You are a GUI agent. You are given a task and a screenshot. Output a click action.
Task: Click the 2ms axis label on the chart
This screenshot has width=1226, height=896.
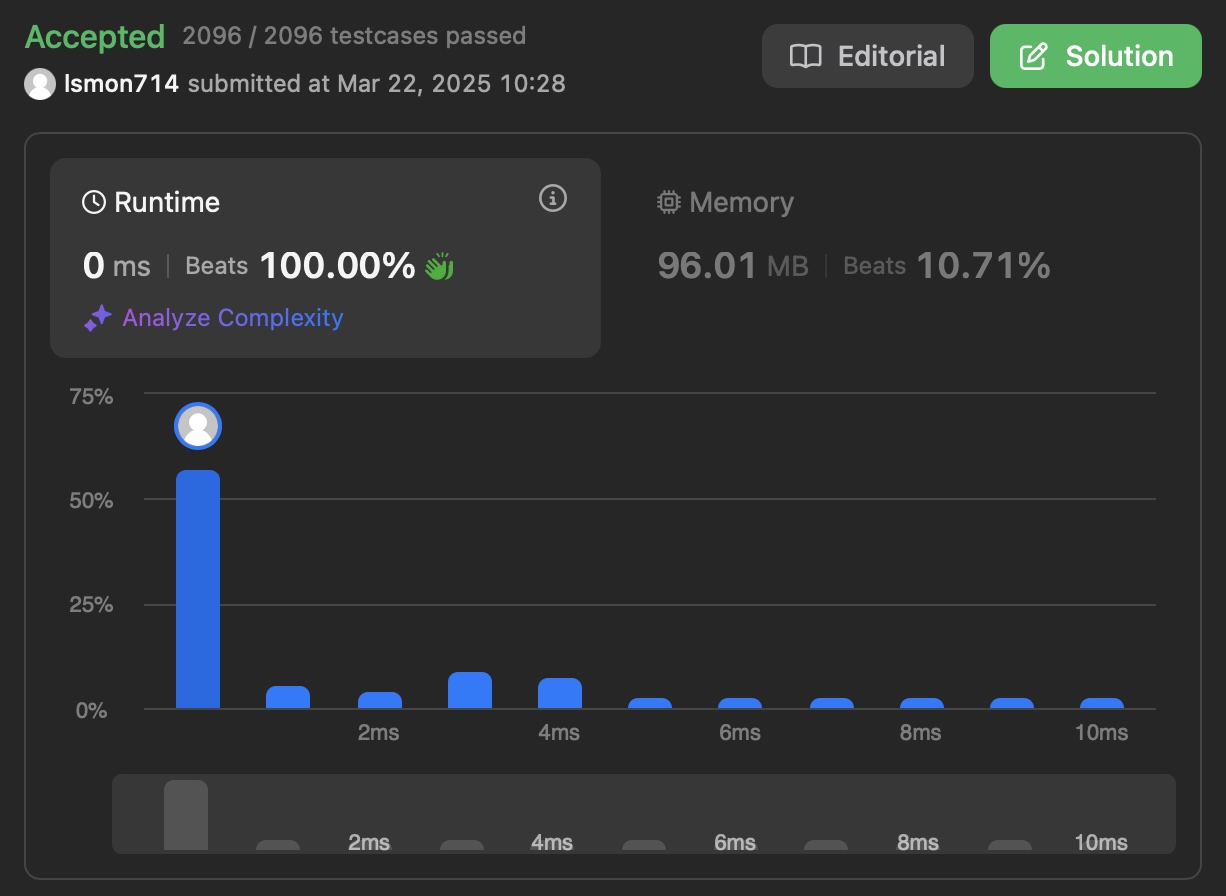click(x=378, y=731)
